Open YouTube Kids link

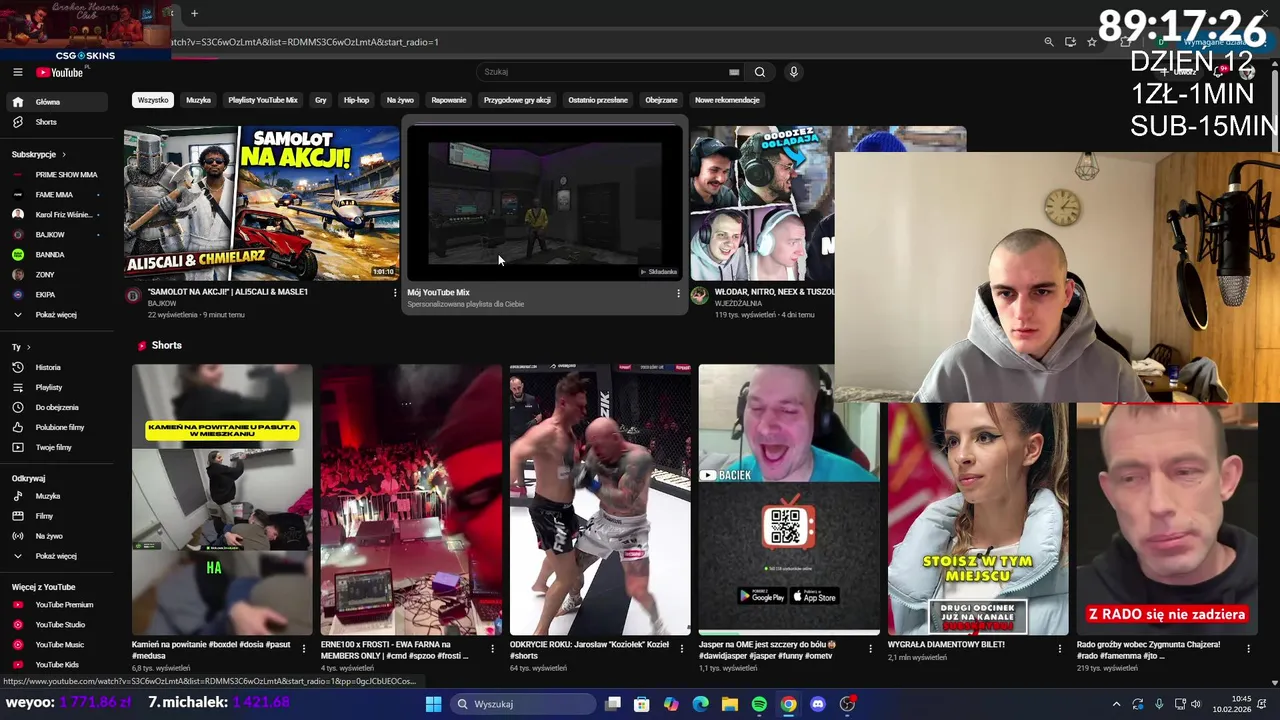click(56, 665)
